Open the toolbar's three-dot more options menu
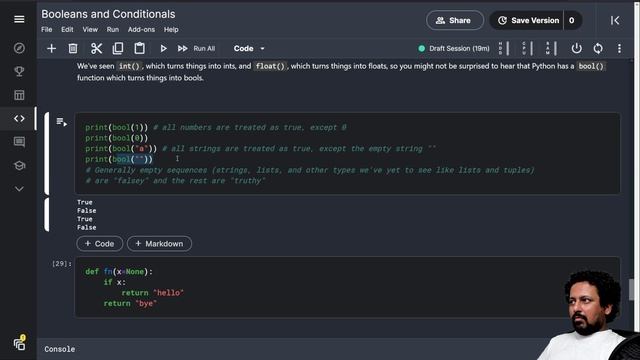 [x=619, y=49]
